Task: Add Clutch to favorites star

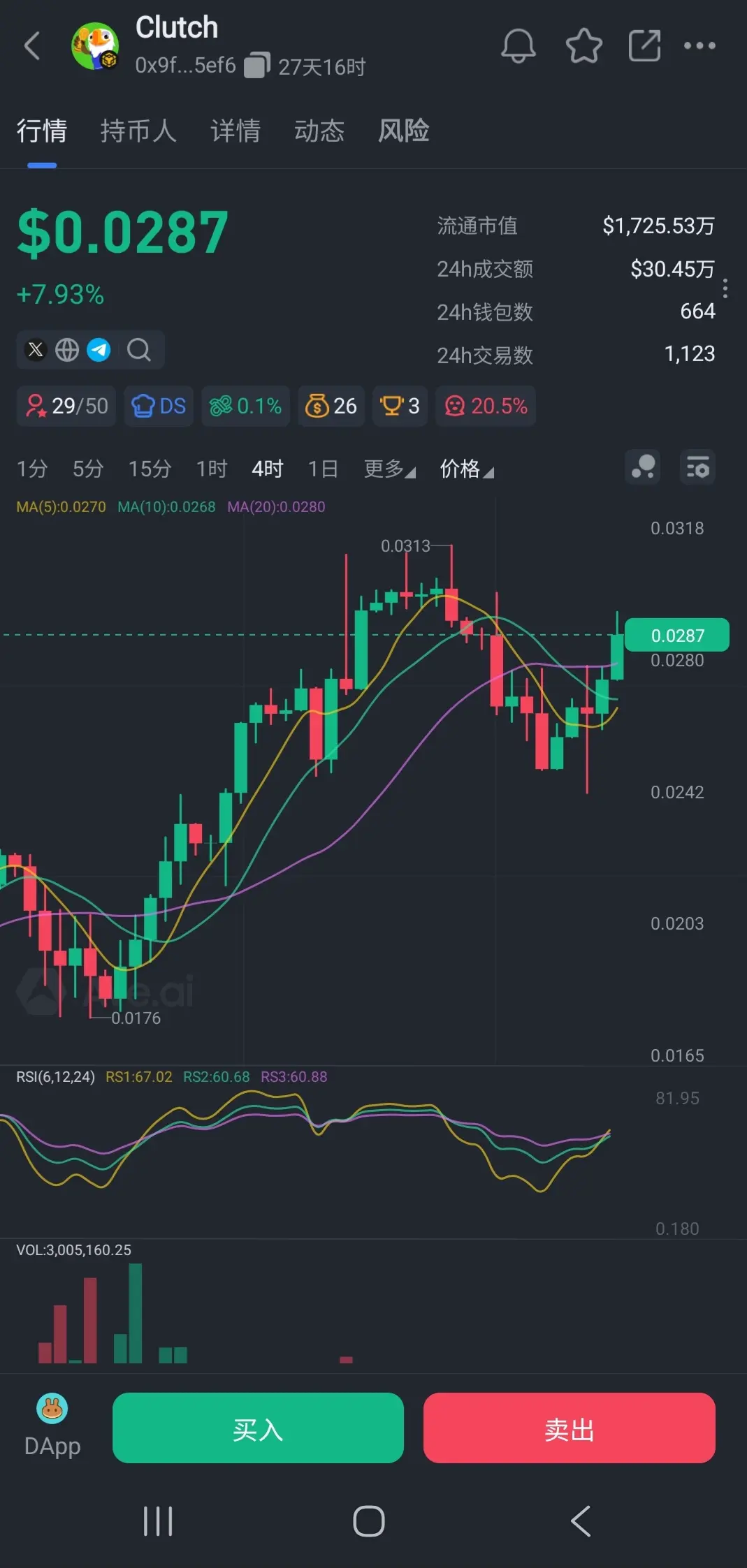Action: (x=583, y=46)
